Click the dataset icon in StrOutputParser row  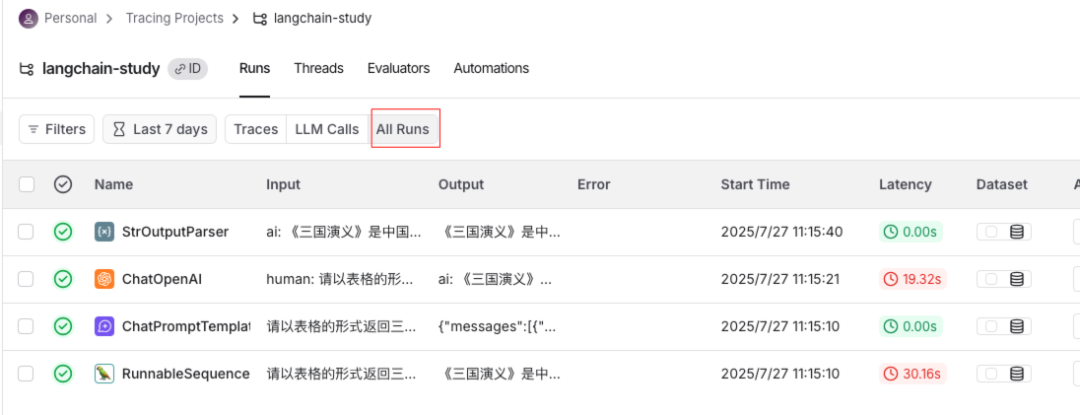(x=1017, y=232)
